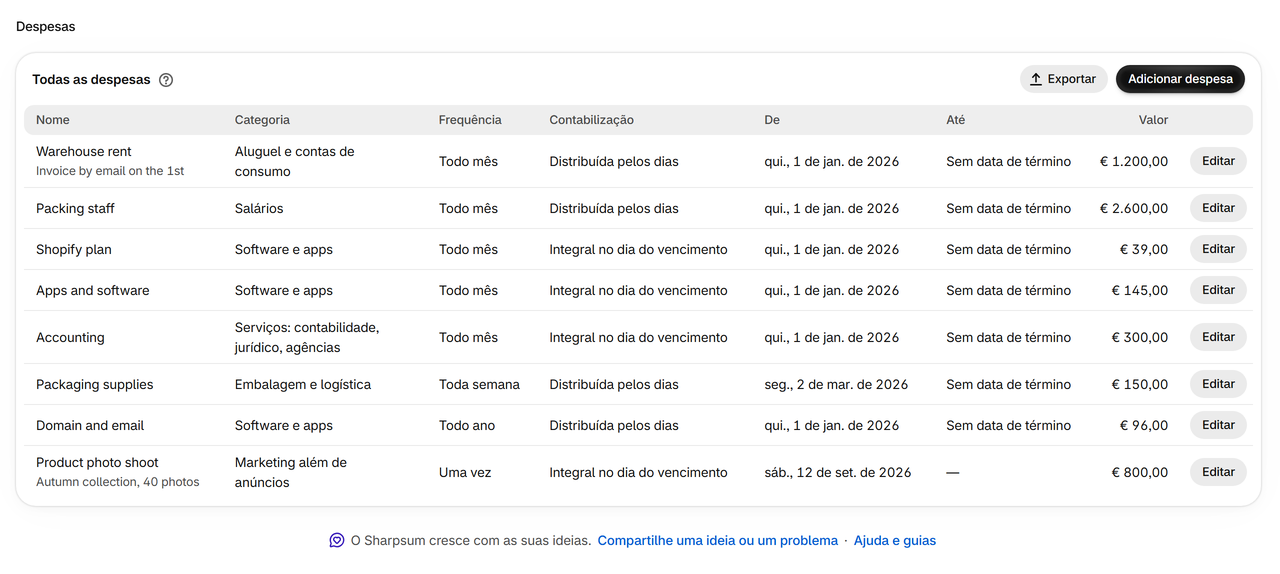Click the Categoria column header
The image size is (1280, 574).
[x=262, y=120]
